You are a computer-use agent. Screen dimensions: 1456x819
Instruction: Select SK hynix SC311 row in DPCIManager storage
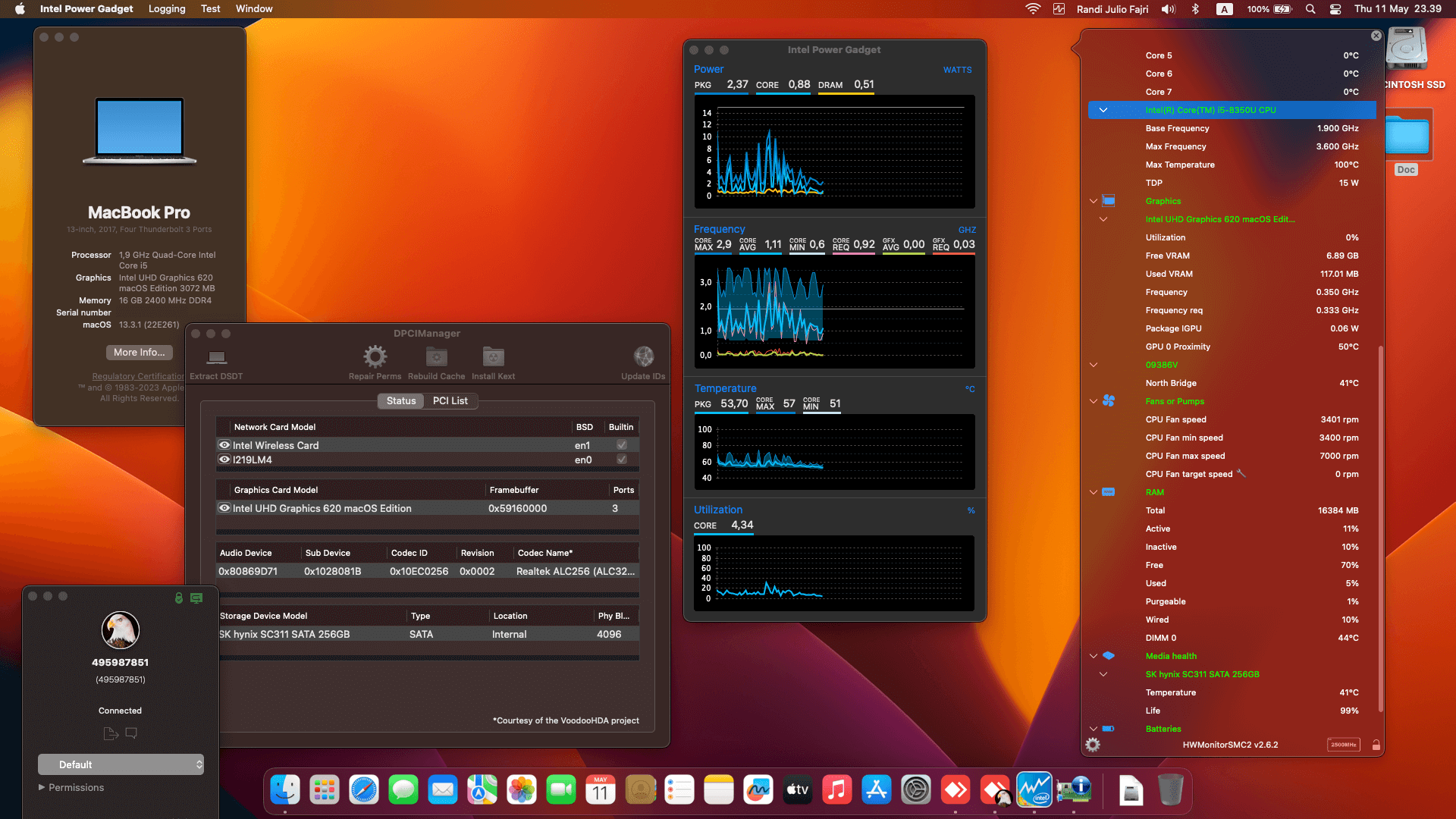pos(427,634)
